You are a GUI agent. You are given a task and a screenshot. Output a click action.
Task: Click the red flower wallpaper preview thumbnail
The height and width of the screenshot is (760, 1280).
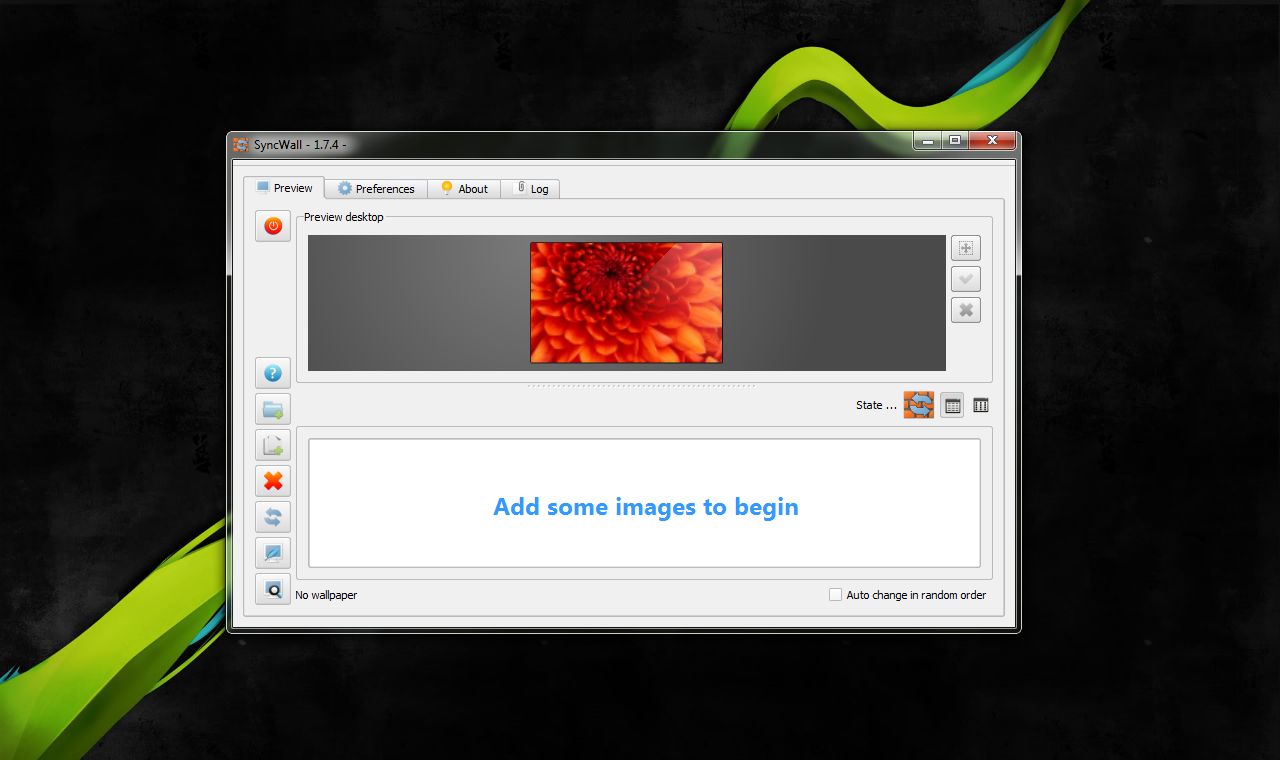[x=626, y=303]
